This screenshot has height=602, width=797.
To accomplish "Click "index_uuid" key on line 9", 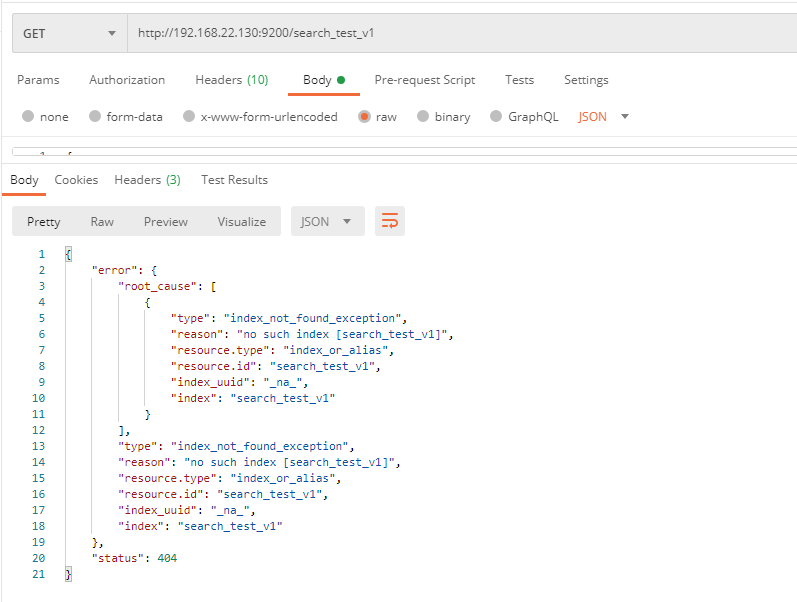I will pyautogui.click(x=210, y=382).
